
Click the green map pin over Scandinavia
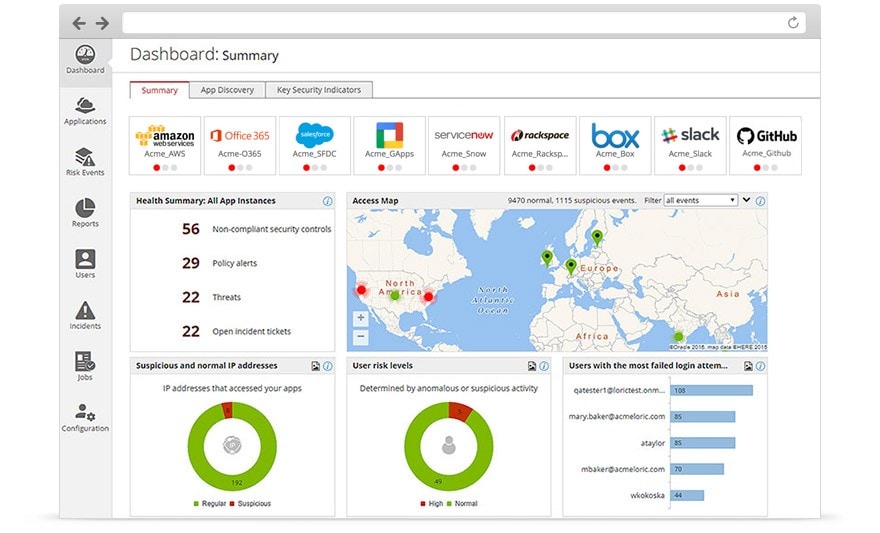coord(597,237)
